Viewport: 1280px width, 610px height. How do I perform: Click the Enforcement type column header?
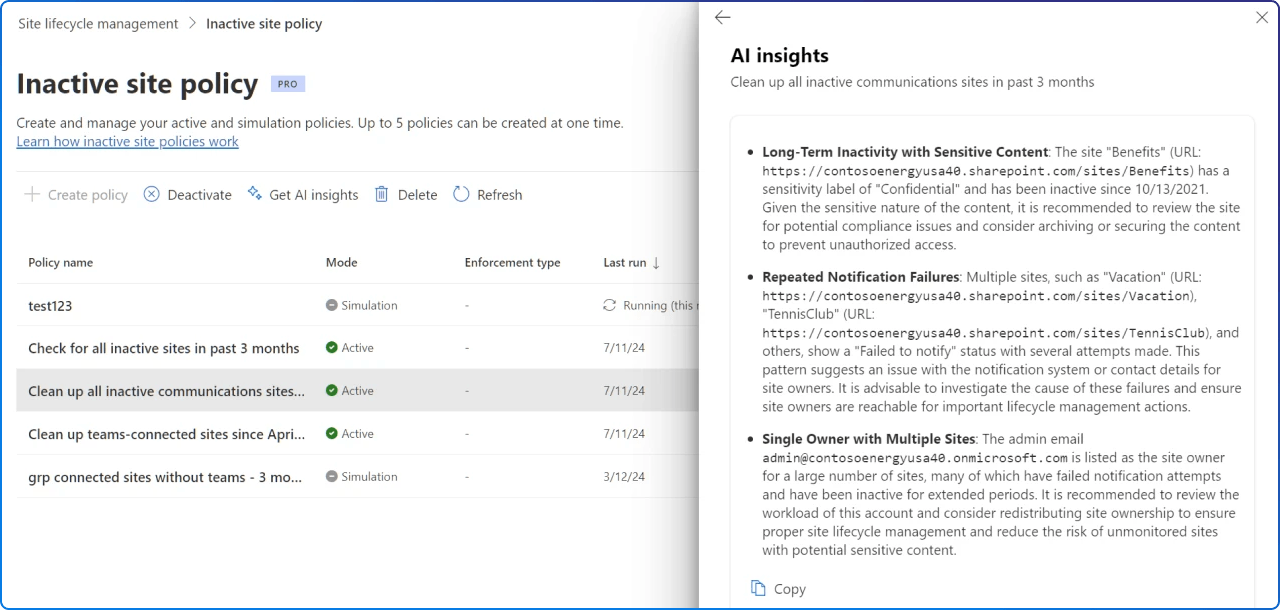click(x=512, y=262)
